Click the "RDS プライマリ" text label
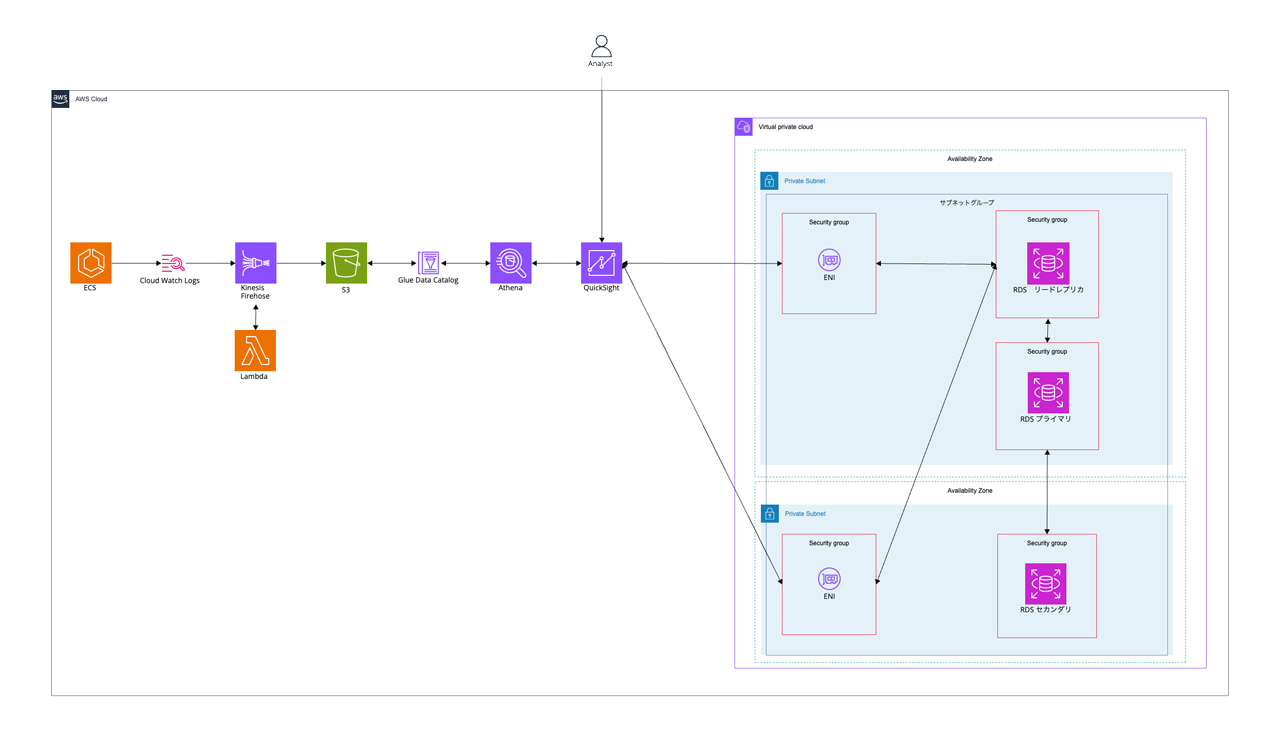 pos(1046,420)
